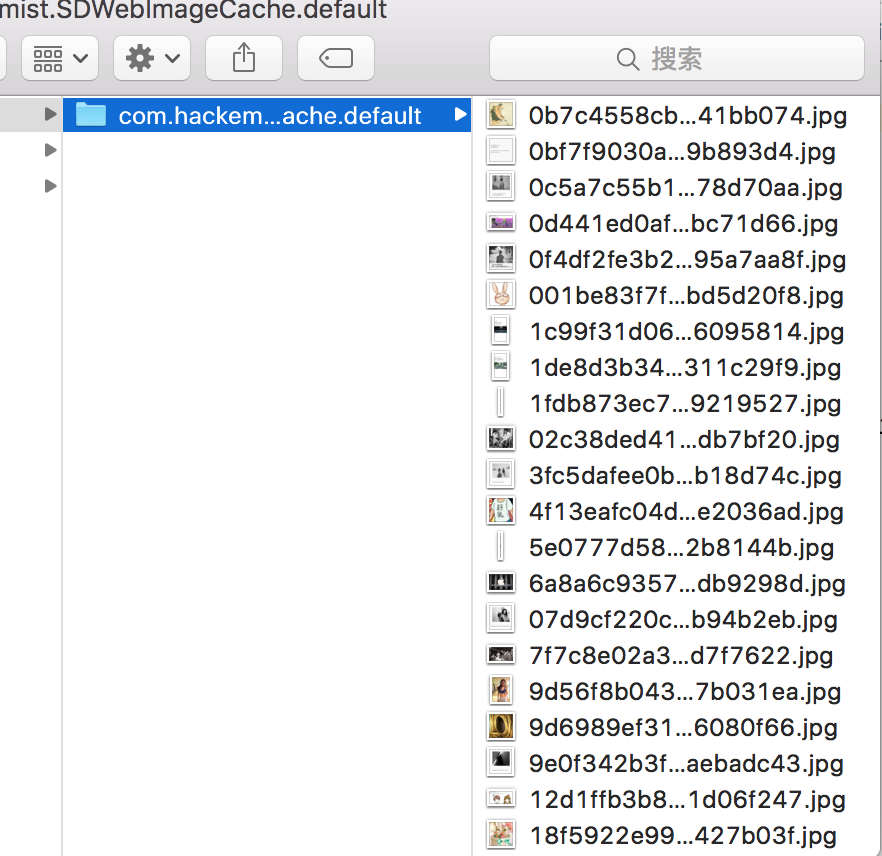Image resolution: width=882 pixels, height=856 pixels.
Task: Click thumbnail icon of 0bf7f9030a...9b893d4.jpg
Action: pos(500,151)
